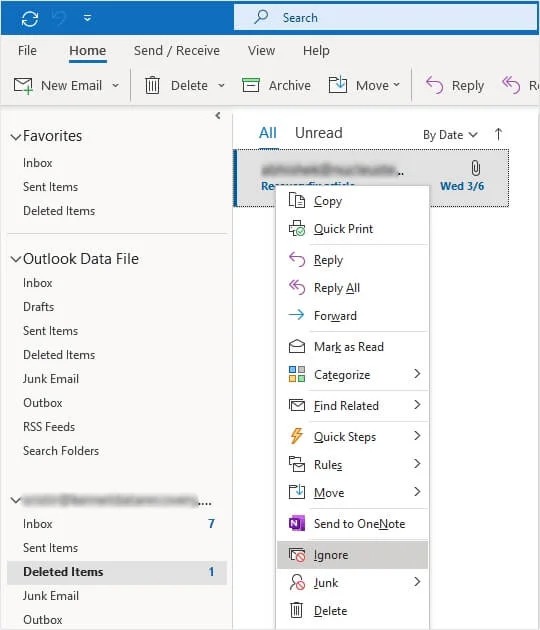Choose Quick Print in context menu
This screenshot has width=540, height=630.
click(x=352, y=229)
